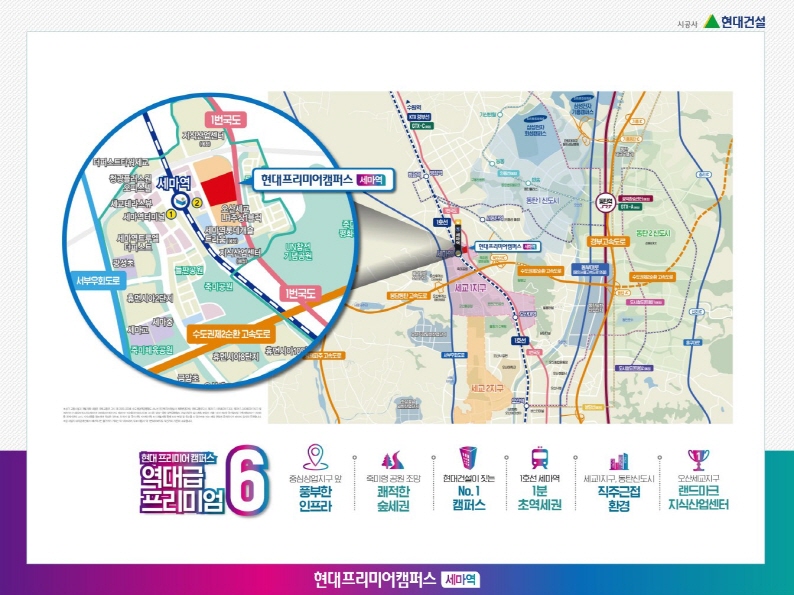Click the location pin icon above 풍부한 인프라

[315, 458]
